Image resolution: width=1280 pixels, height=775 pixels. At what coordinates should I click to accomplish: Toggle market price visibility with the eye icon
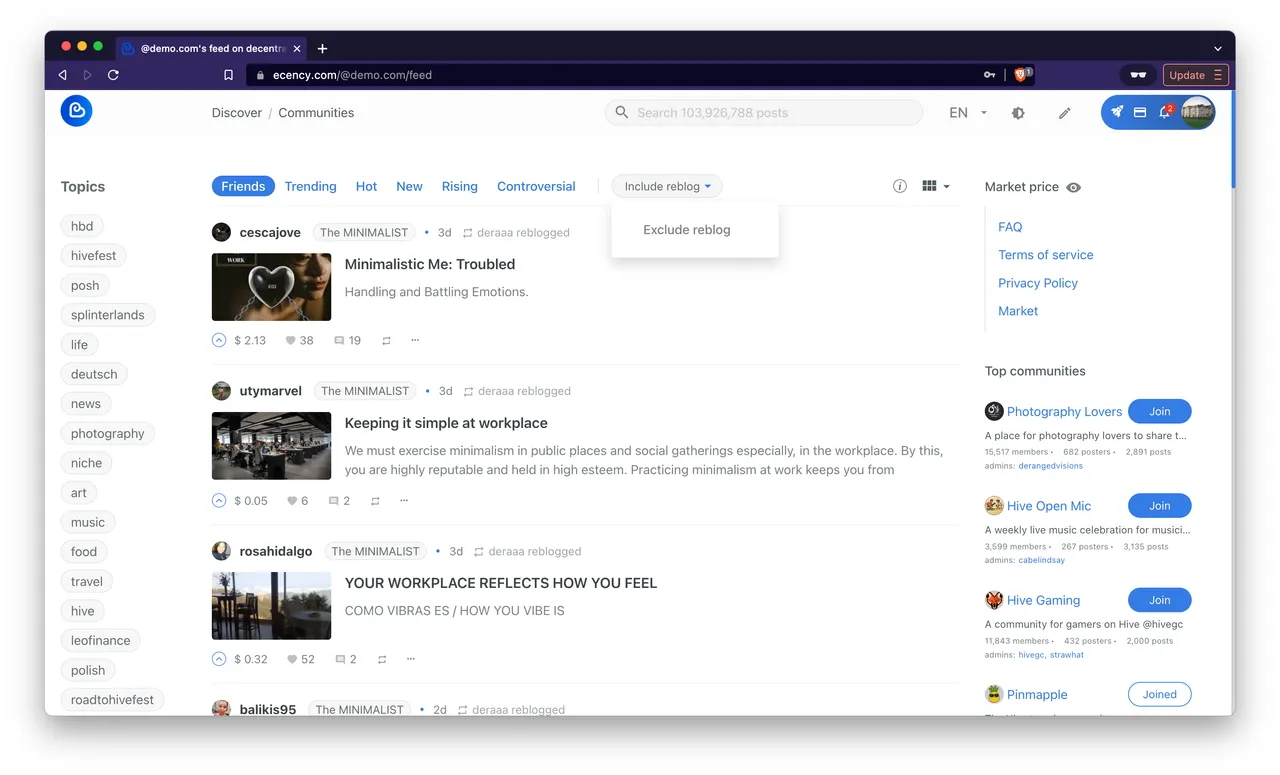click(1073, 187)
